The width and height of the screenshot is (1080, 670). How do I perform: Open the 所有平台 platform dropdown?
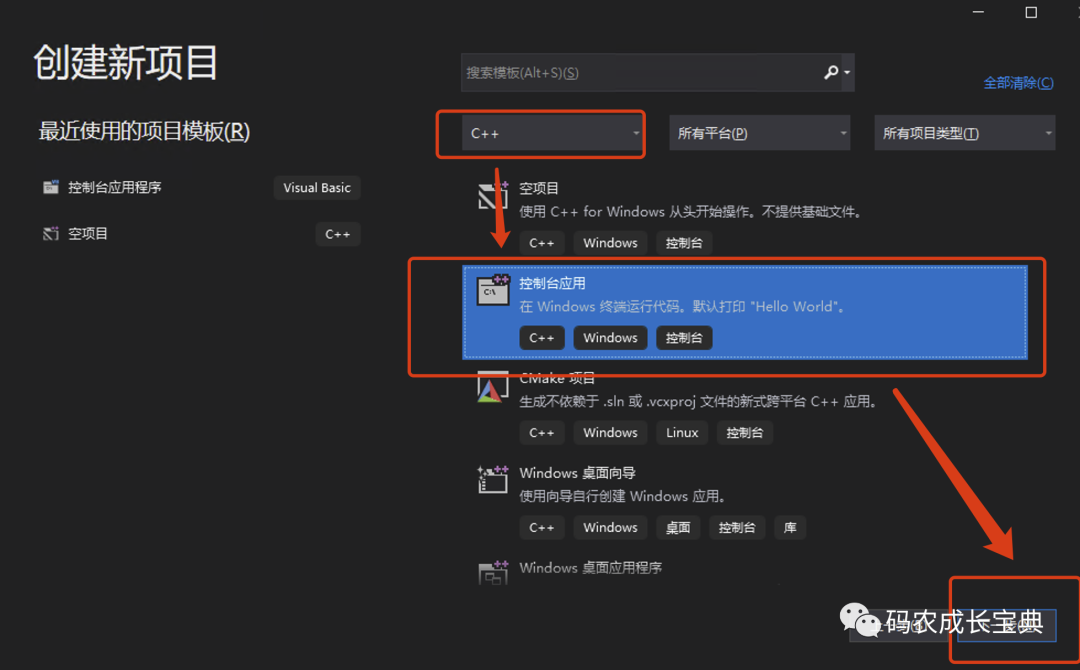click(760, 132)
